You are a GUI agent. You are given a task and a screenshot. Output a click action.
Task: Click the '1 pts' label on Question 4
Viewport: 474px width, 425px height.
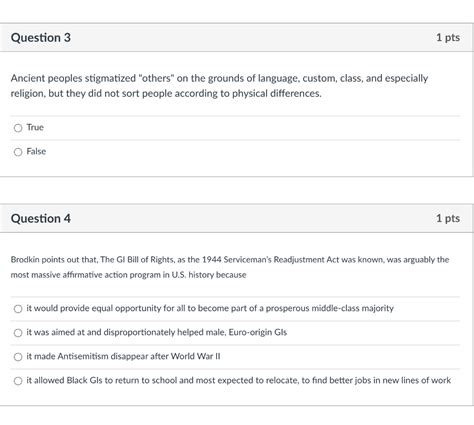click(448, 218)
